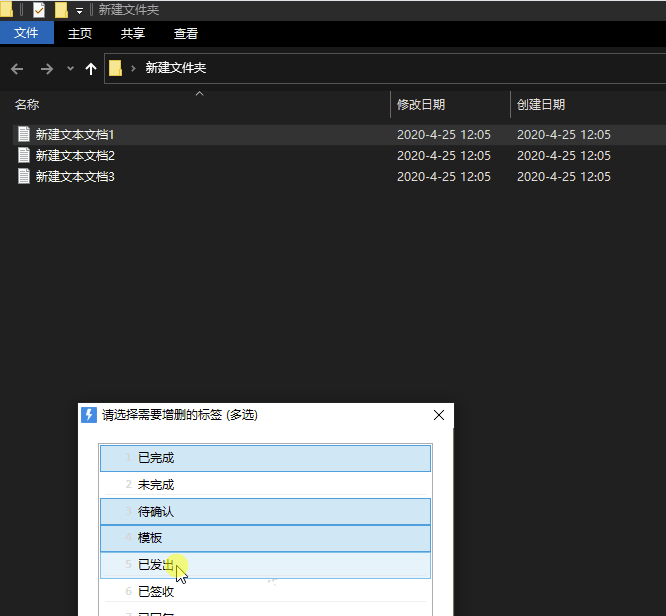Image resolution: width=666 pixels, height=616 pixels.
Task: Click the New Folder icon in title bar
Action: pyautogui.click(x=61, y=10)
